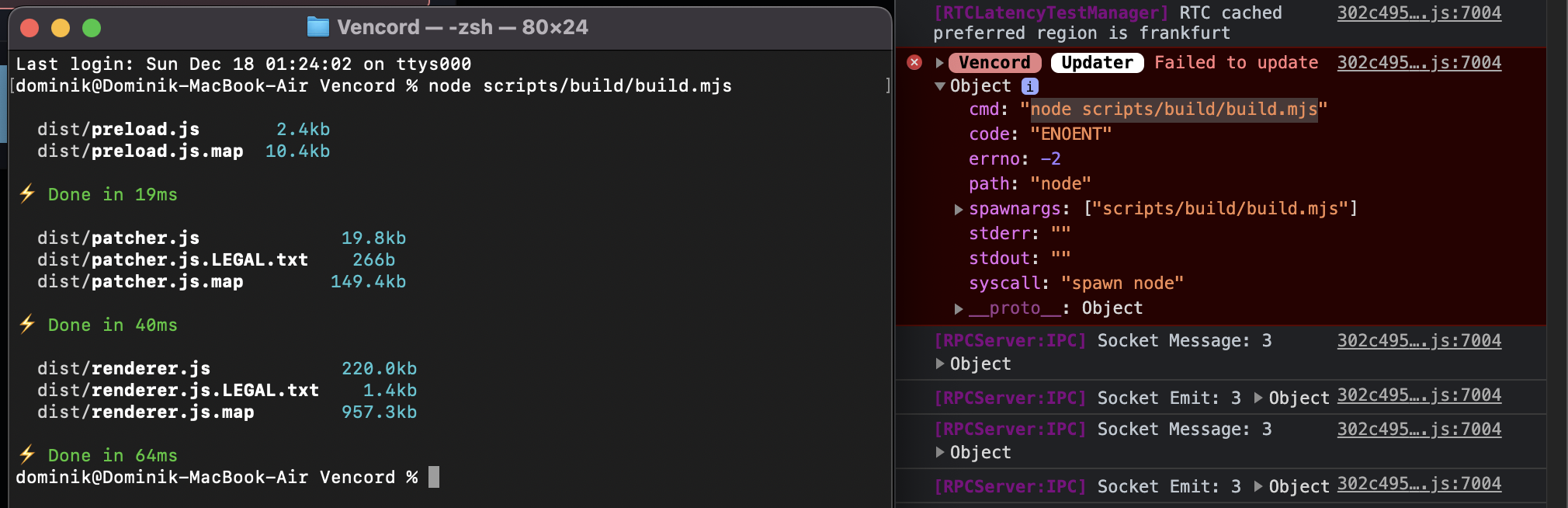Open source link beside Failed to update

pos(1419,62)
